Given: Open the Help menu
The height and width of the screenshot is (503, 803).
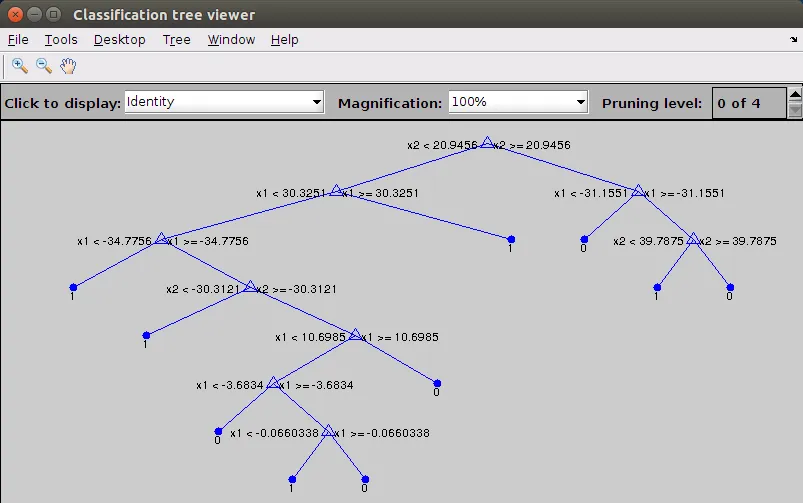Looking at the screenshot, I should tap(284, 40).
